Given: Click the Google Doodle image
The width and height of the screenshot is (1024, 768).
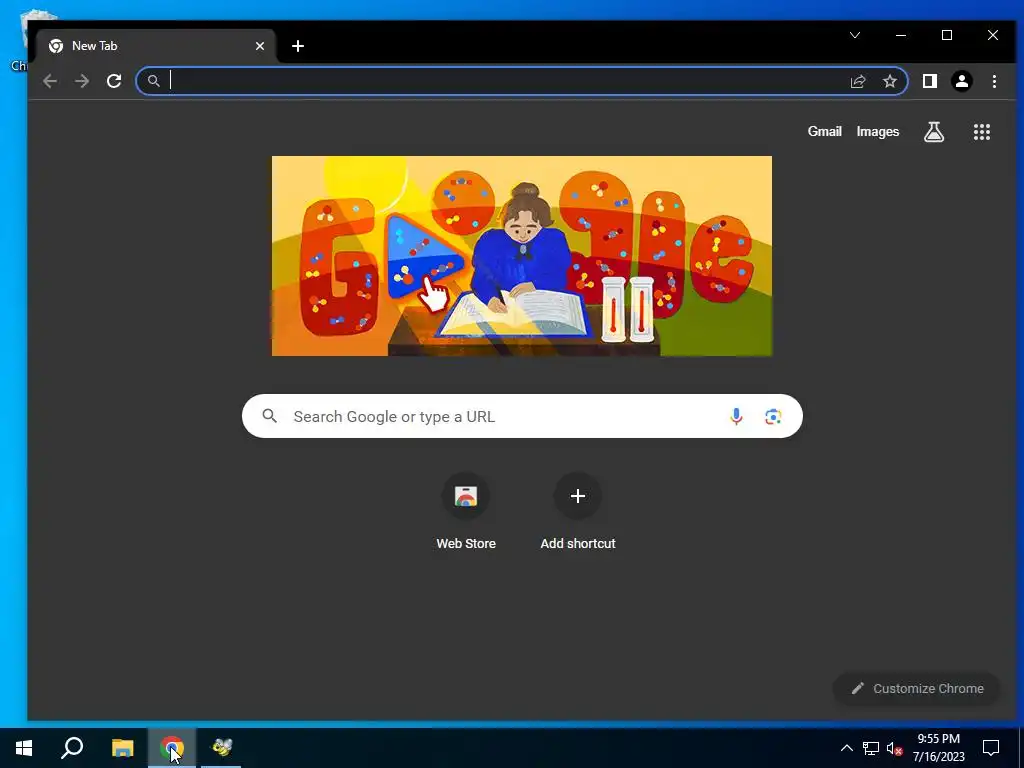Looking at the screenshot, I should click(522, 256).
